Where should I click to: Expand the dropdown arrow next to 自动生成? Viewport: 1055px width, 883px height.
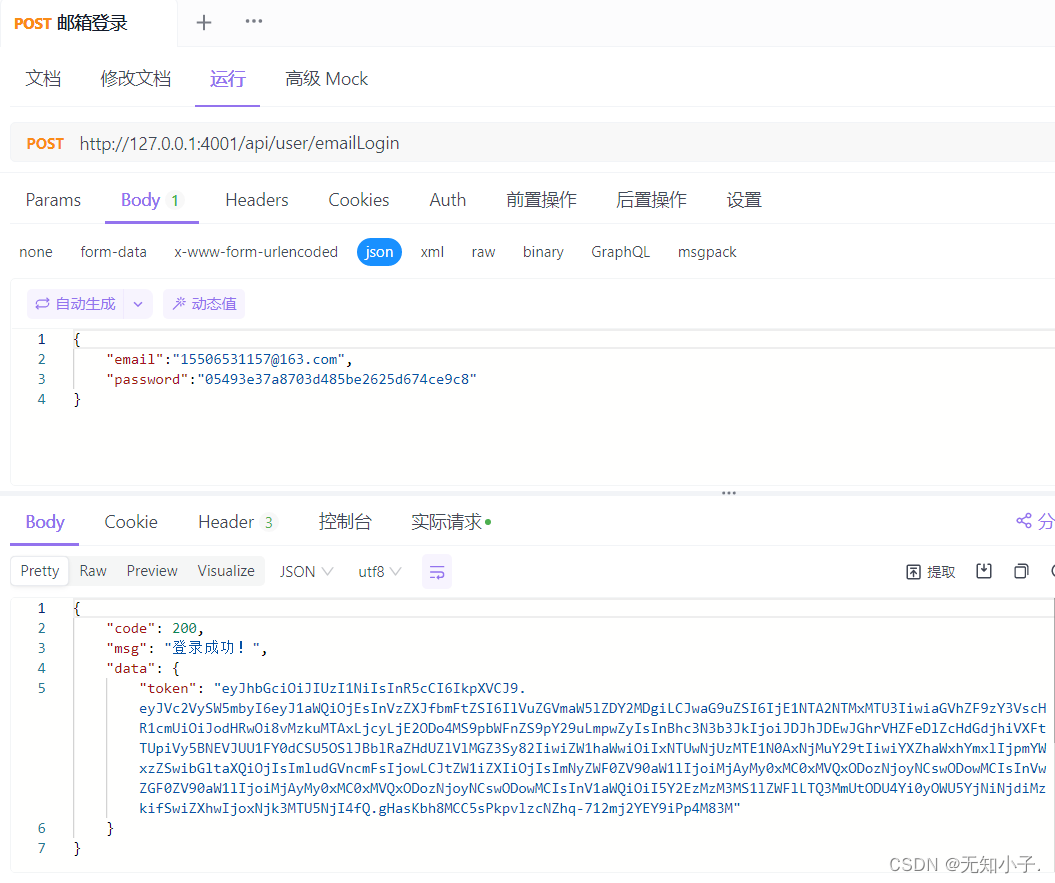point(138,304)
